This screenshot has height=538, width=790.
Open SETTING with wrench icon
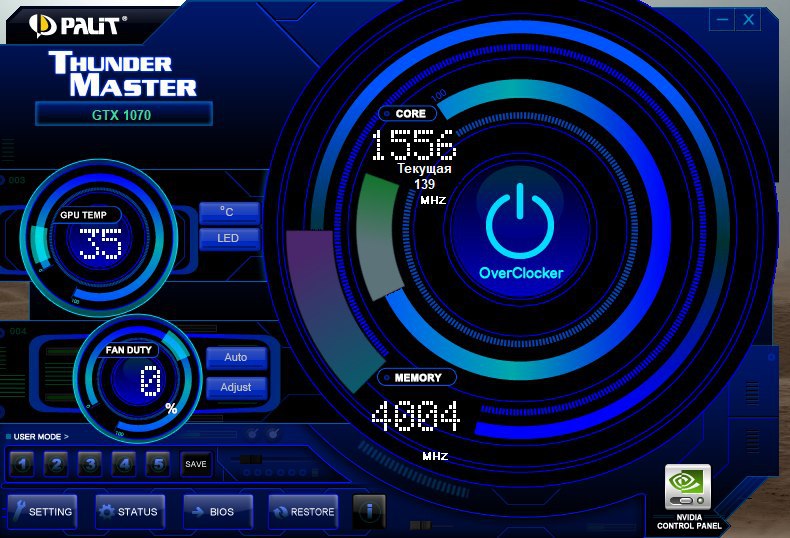pos(43,512)
